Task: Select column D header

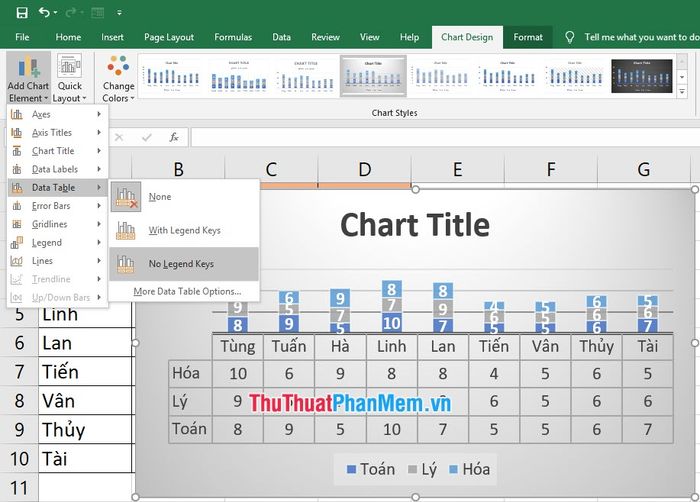Action: pos(364,169)
